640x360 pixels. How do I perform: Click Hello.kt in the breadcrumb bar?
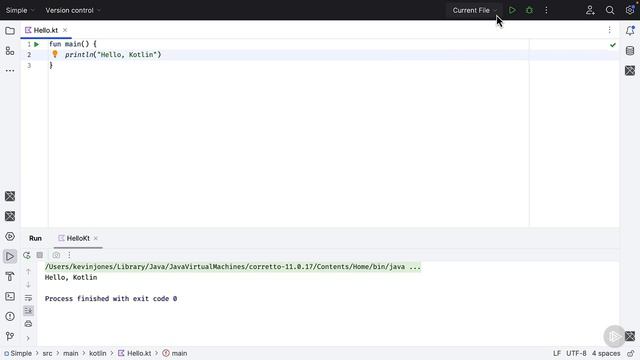pyautogui.click(x=135, y=353)
